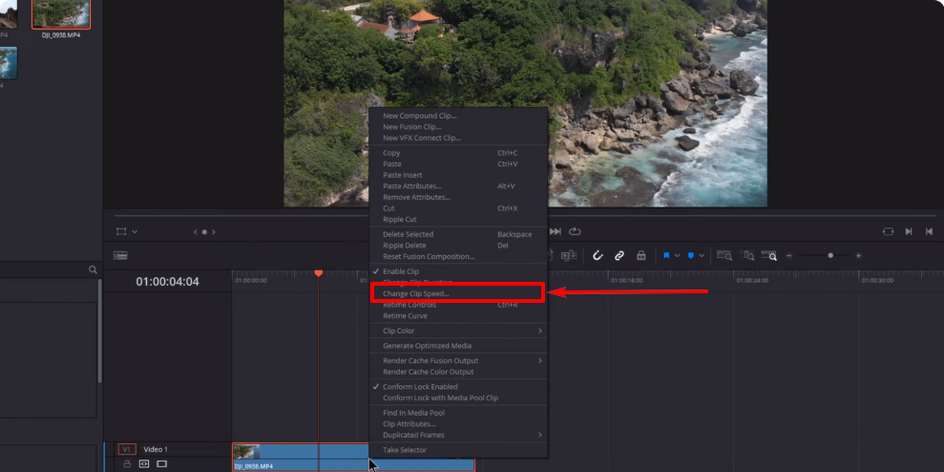Click the blue flag icon
Image resolution: width=944 pixels, height=472 pixels.
click(666, 256)
